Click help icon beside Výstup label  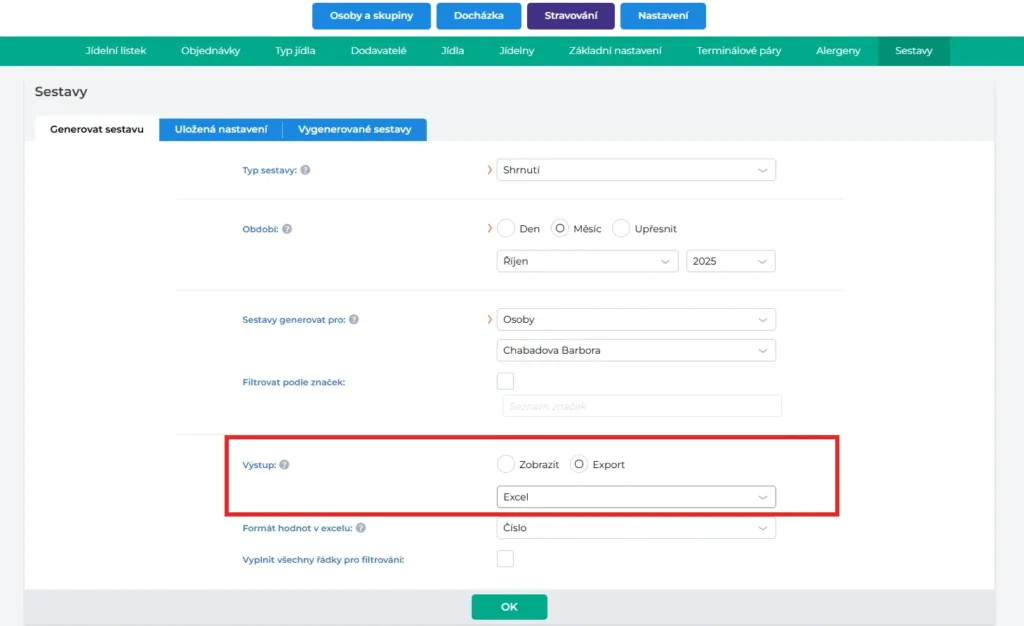285,465
